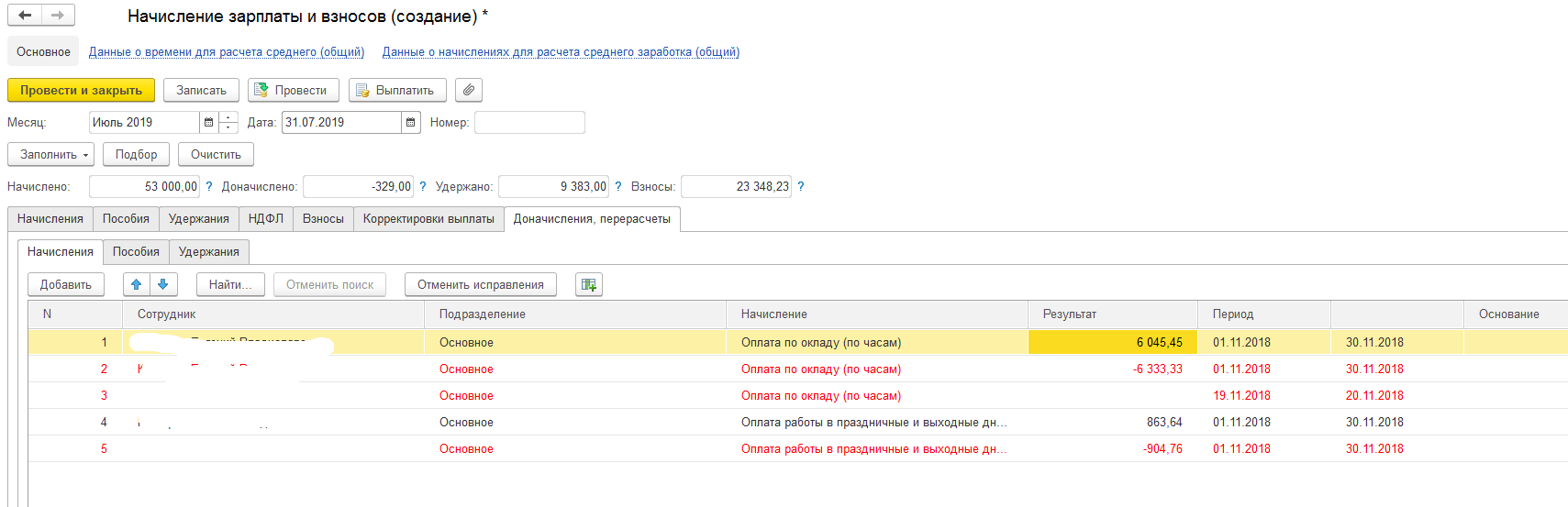The width and height of the screenshot is (1568, 507).
Task: Click question mark next to Начислено
Action: click(209, 187)
